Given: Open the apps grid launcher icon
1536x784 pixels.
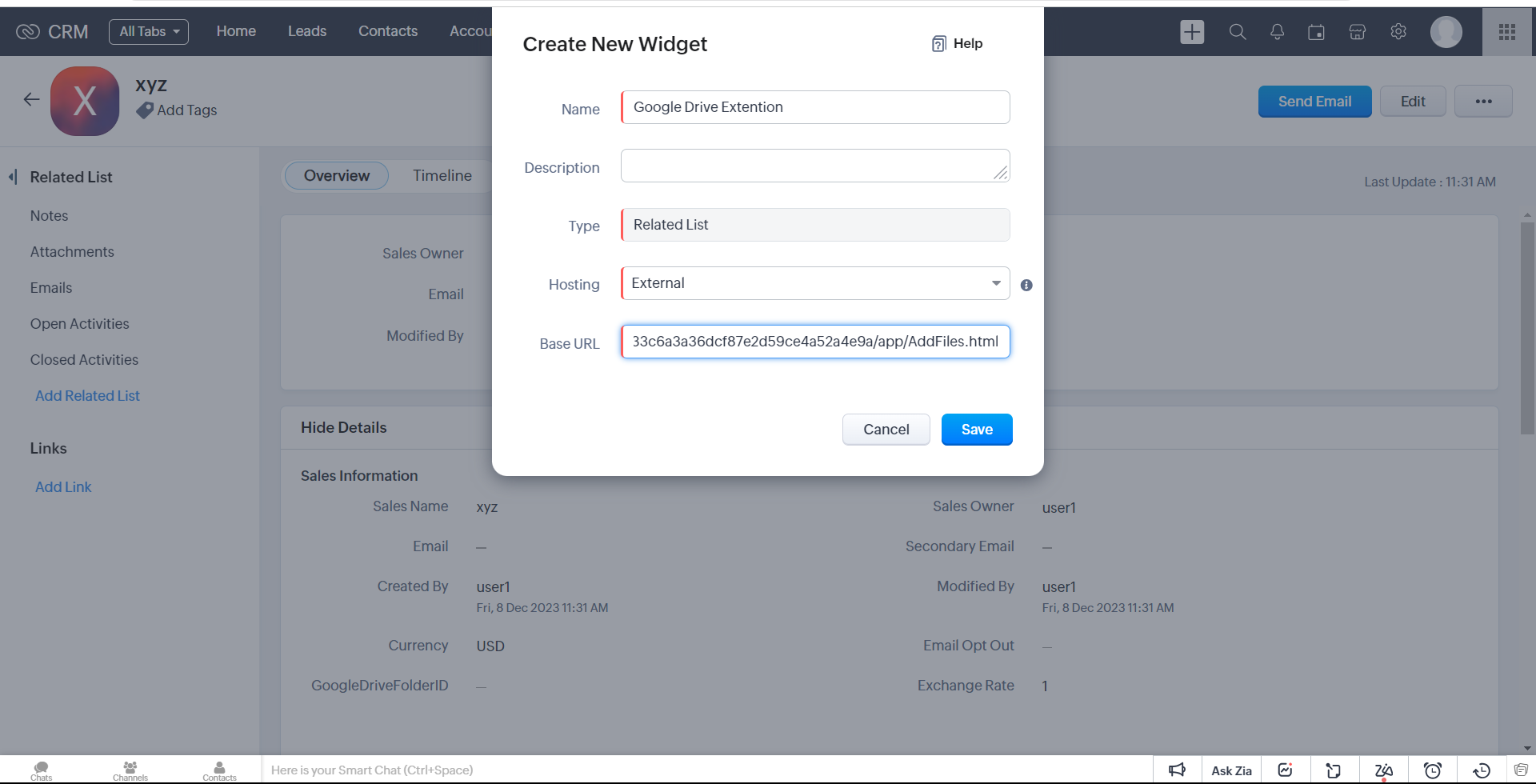Looking at the screenshot, I should point(1507,31).
